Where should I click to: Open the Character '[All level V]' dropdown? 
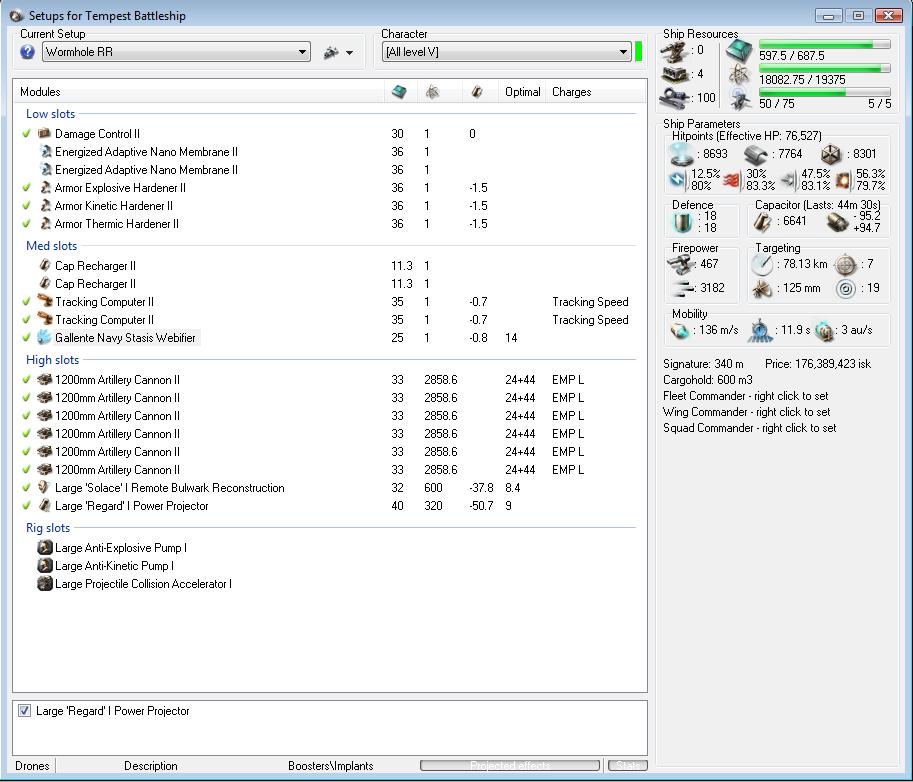point(507,52)
